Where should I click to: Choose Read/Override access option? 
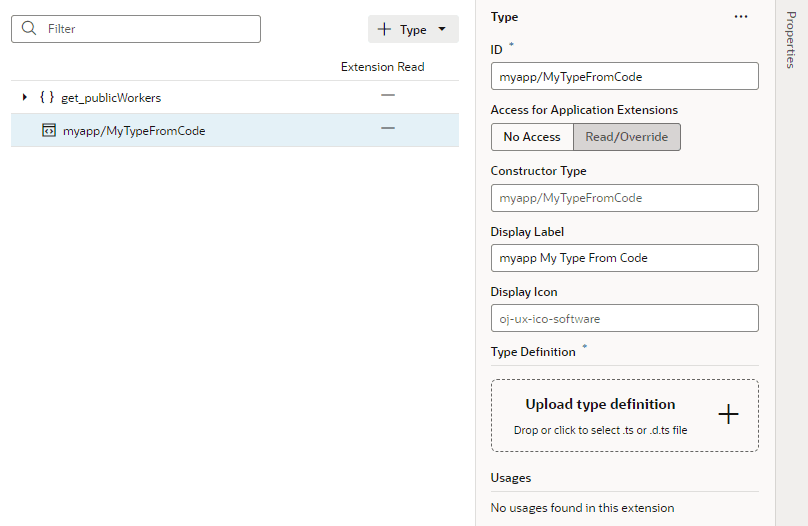coord(627,137)
